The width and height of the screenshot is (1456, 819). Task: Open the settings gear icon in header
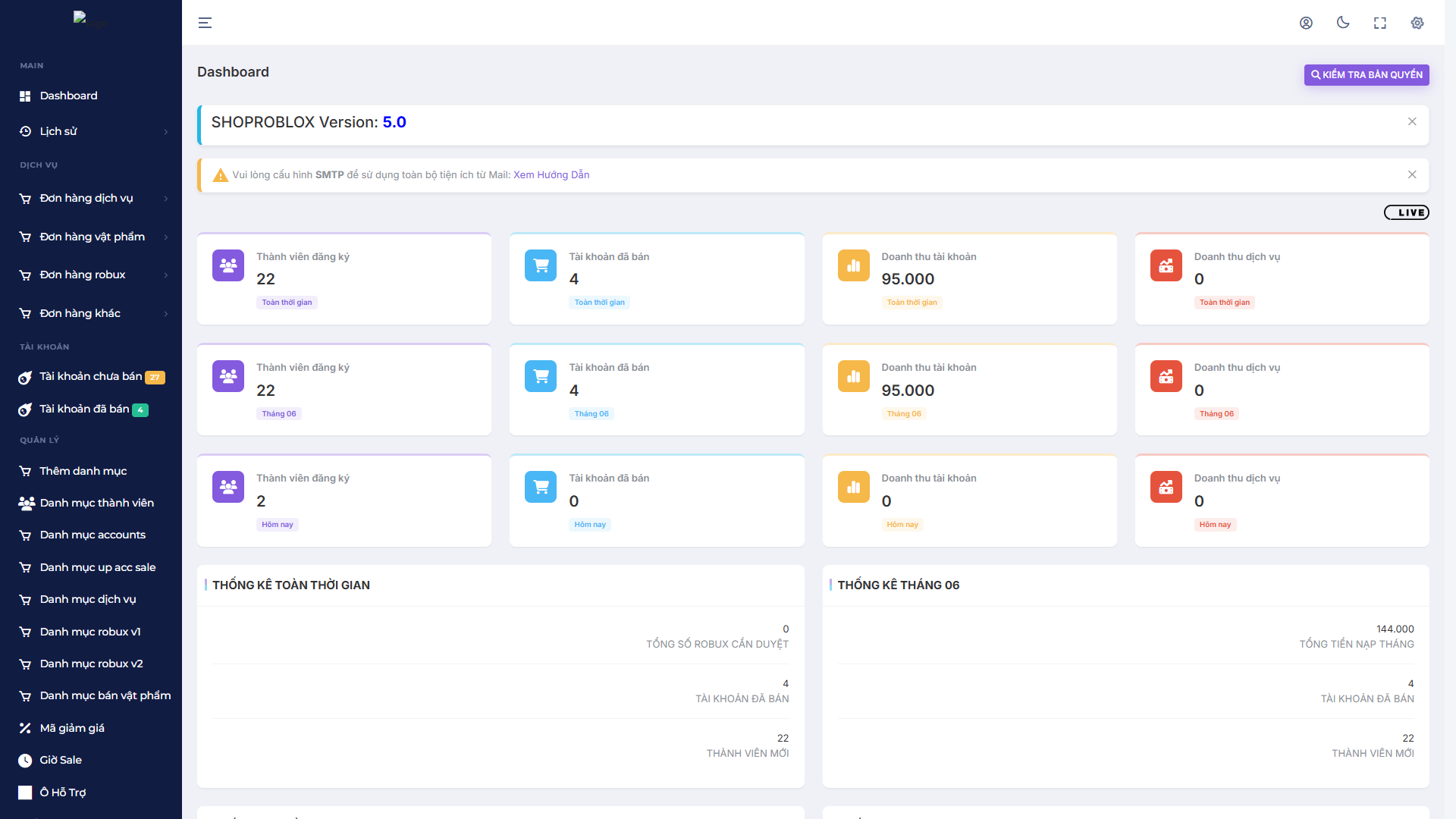1417,23
